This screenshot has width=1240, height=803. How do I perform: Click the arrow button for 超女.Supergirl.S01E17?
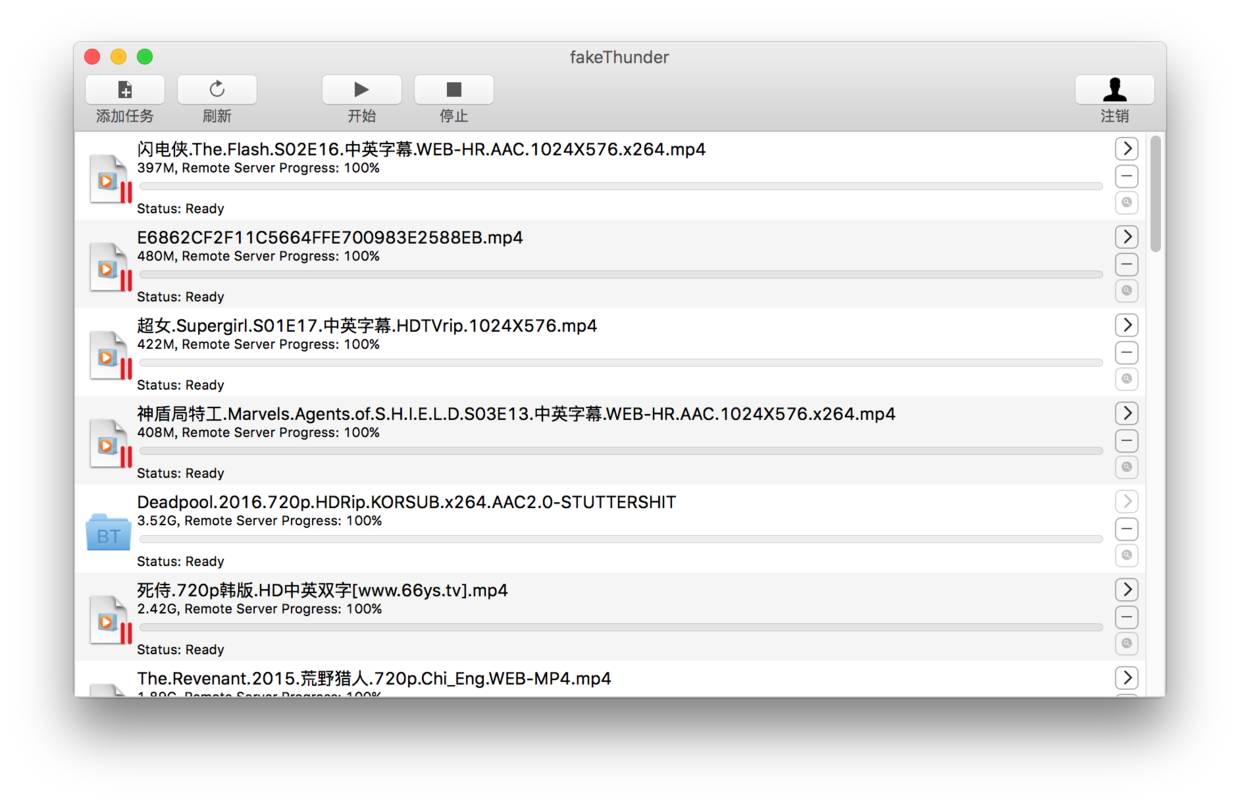pyautogui.click(x=1127, y=325)
